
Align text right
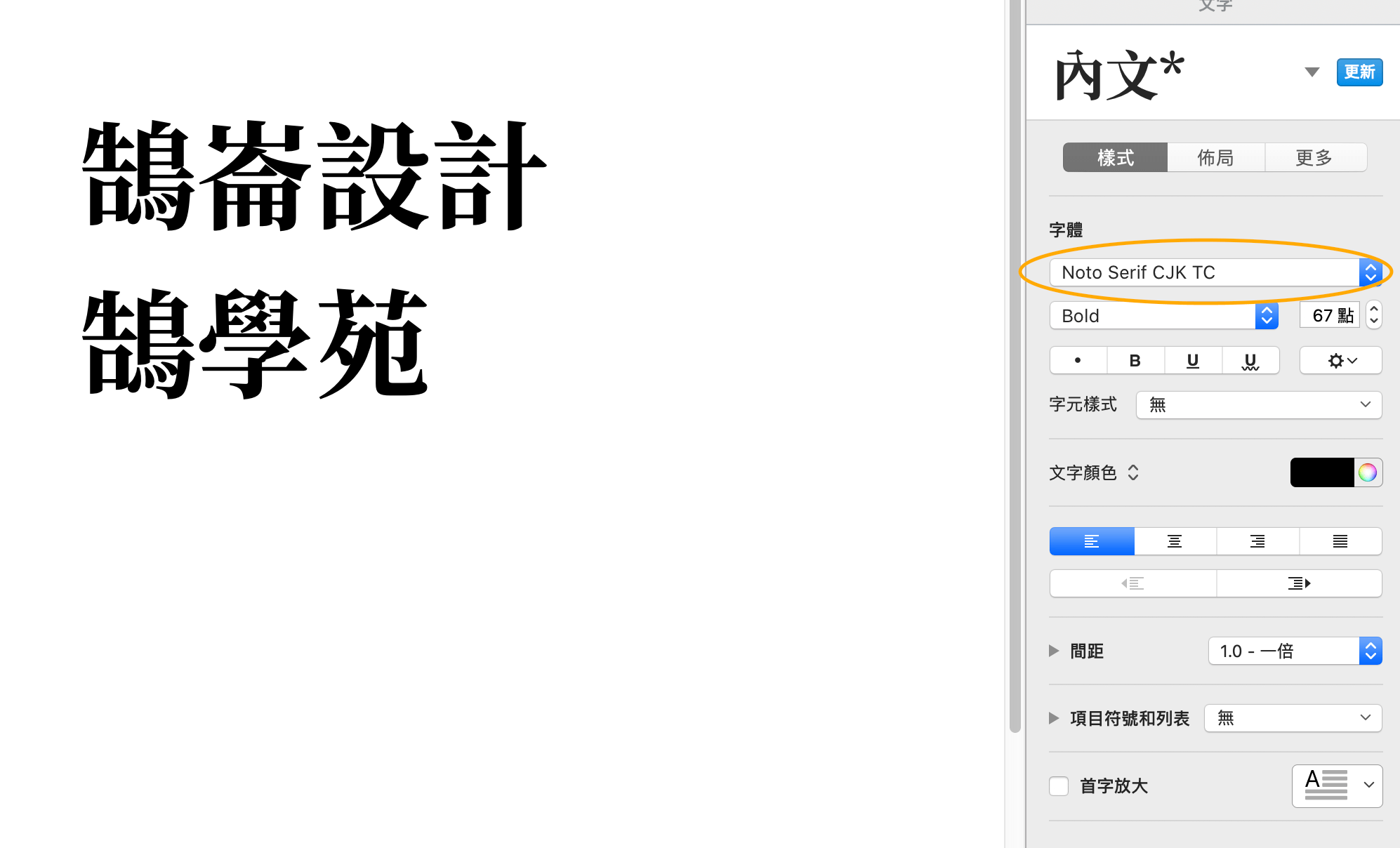[1257, 541]
